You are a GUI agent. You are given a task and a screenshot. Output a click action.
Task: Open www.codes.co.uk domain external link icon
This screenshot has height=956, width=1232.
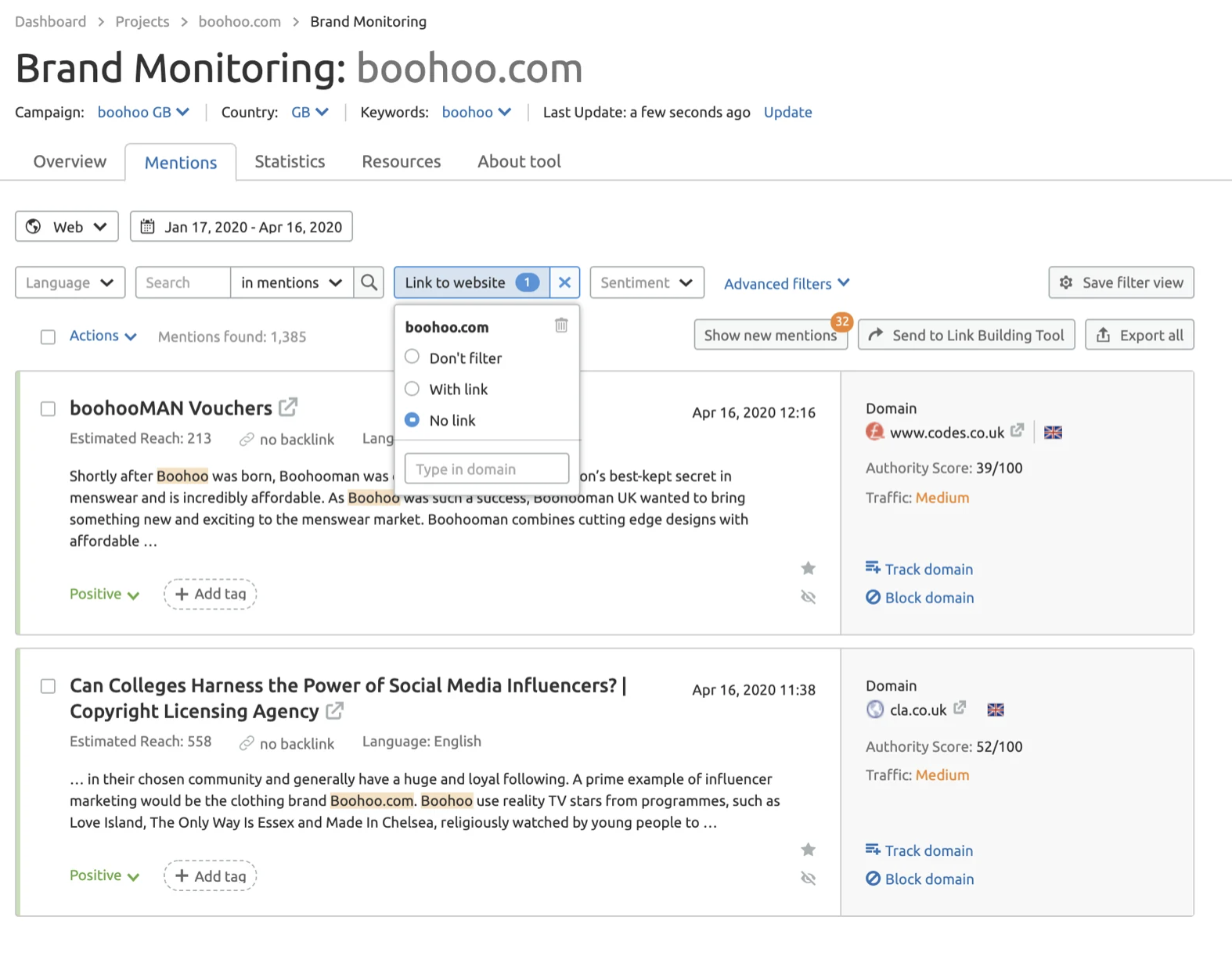pos(1017,431)
